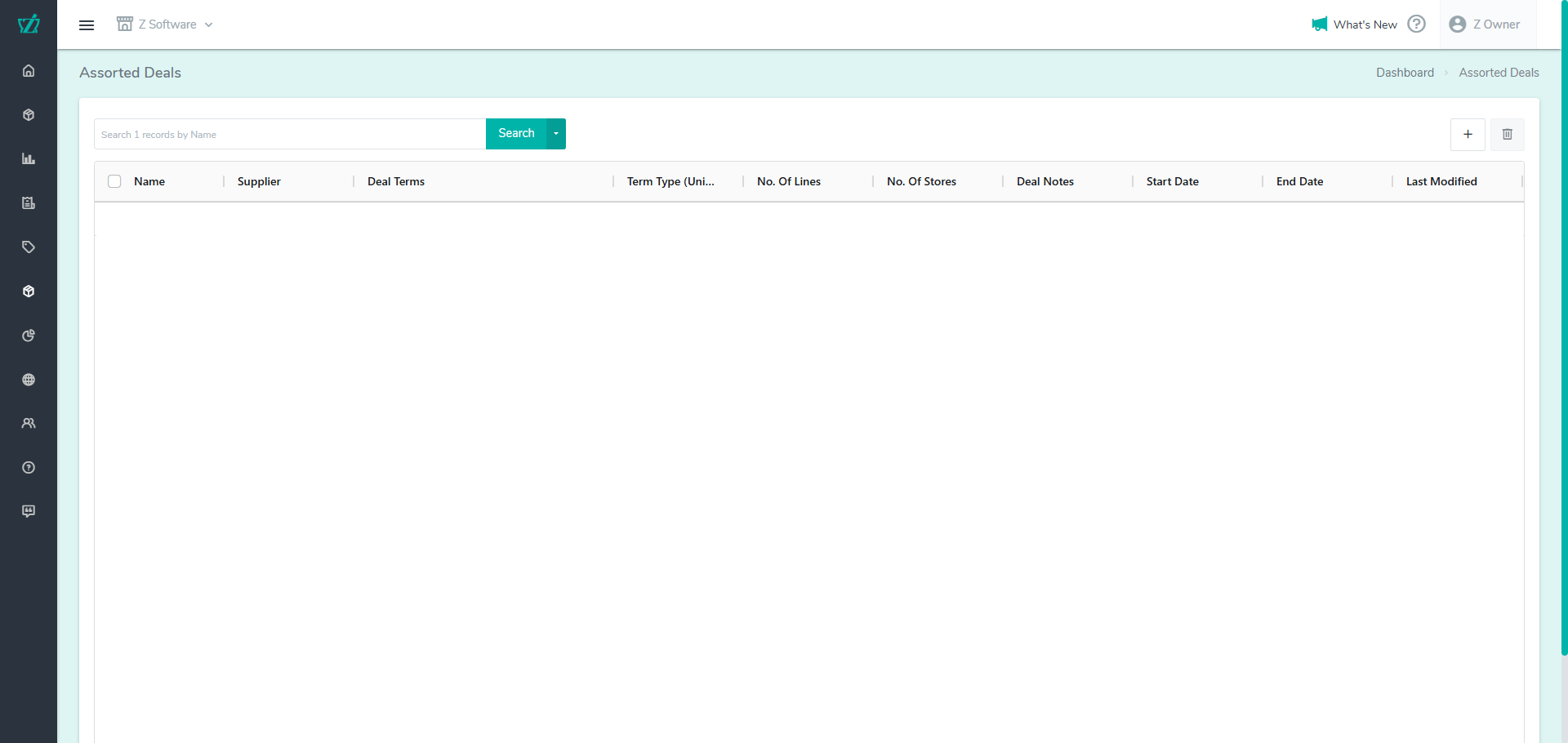Sort by the Start Date column header

(x=1172, y=181)
